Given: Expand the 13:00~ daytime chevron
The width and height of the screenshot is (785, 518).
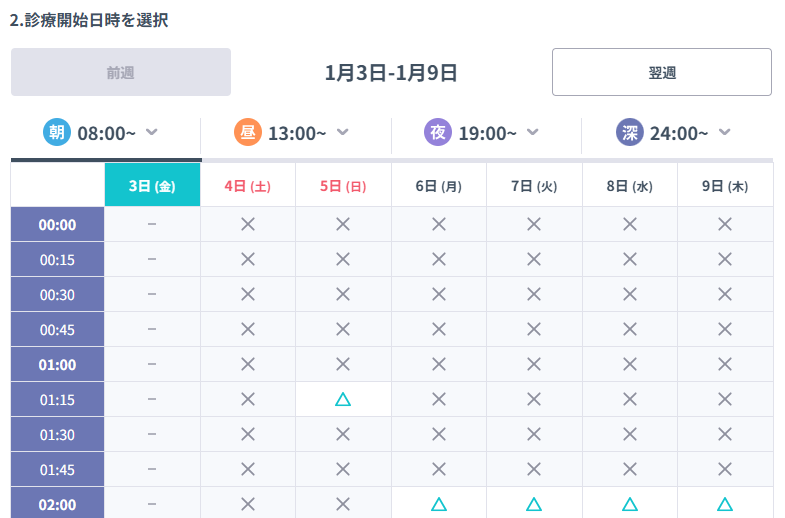Looking at the screenshot, I should point(343,132).
